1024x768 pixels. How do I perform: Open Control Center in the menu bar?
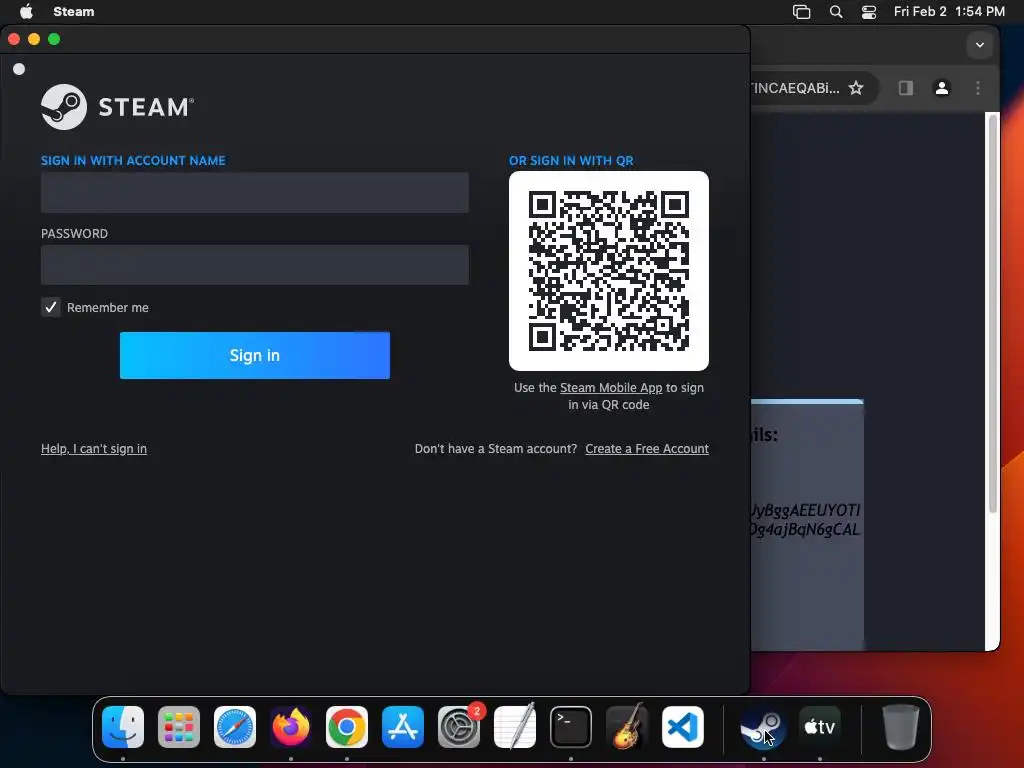point(869,12)
